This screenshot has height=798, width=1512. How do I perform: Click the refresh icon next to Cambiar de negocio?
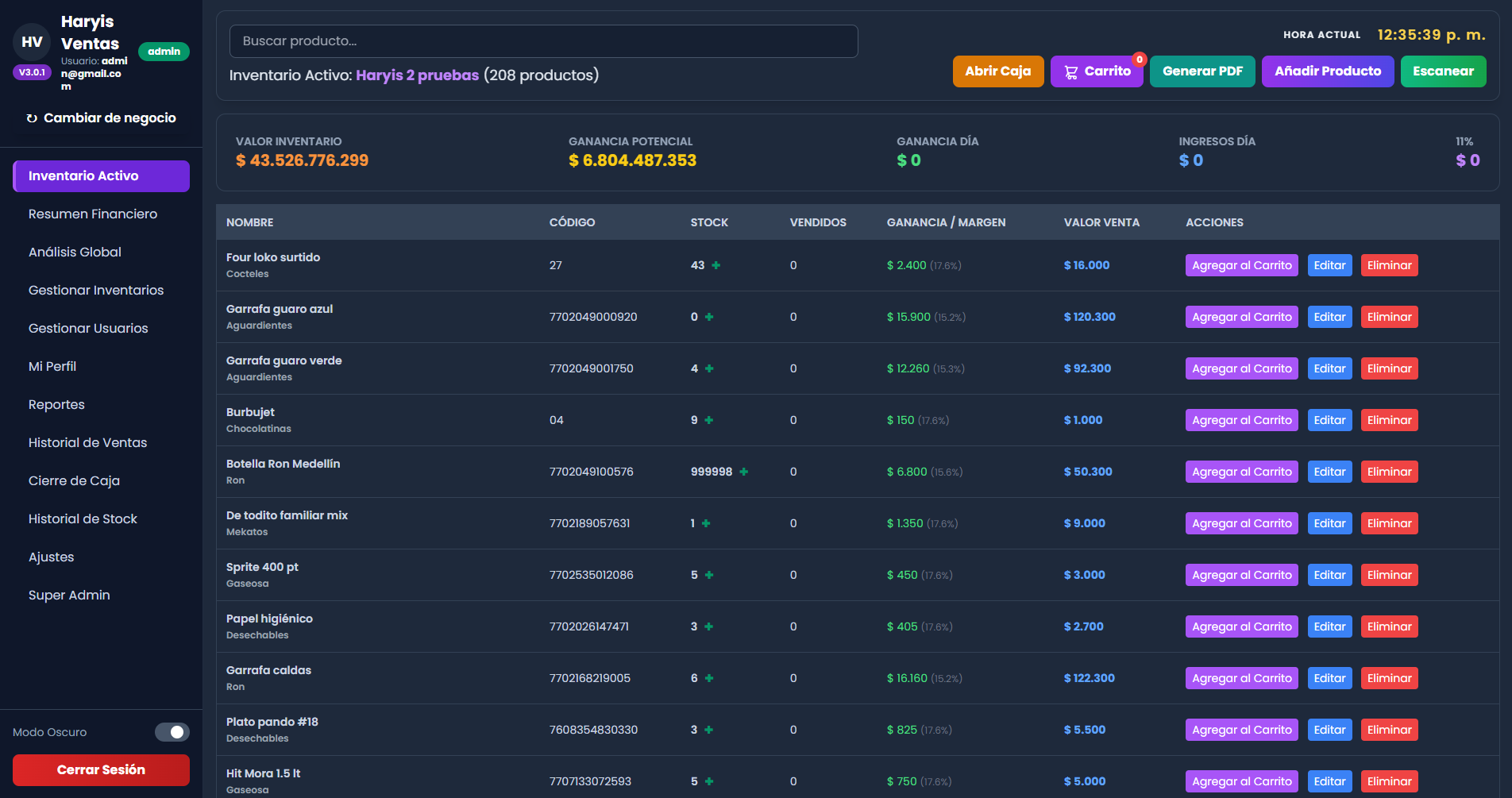tap(31, 118)
